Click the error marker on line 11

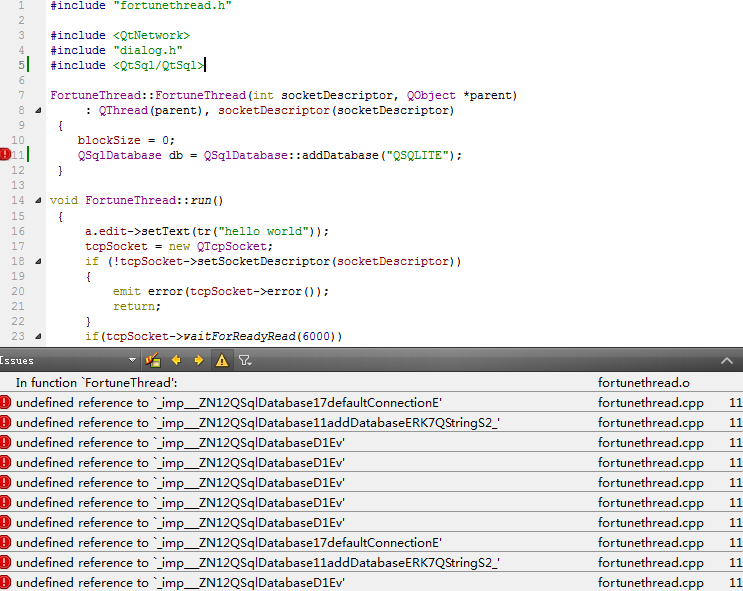(5, 154)
